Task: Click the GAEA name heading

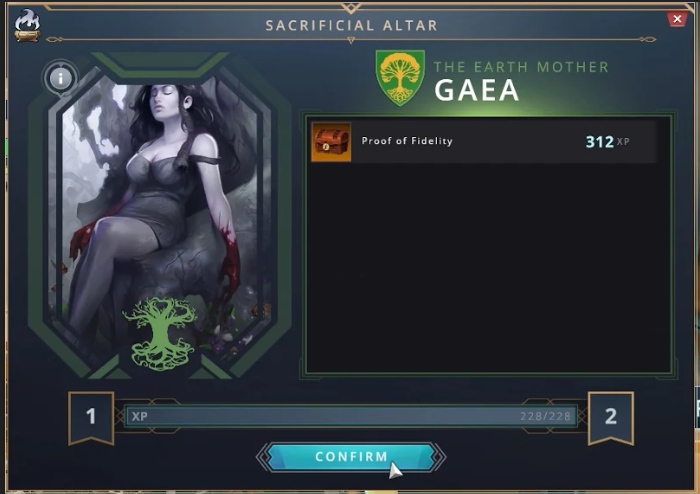Action: (477, 91)
